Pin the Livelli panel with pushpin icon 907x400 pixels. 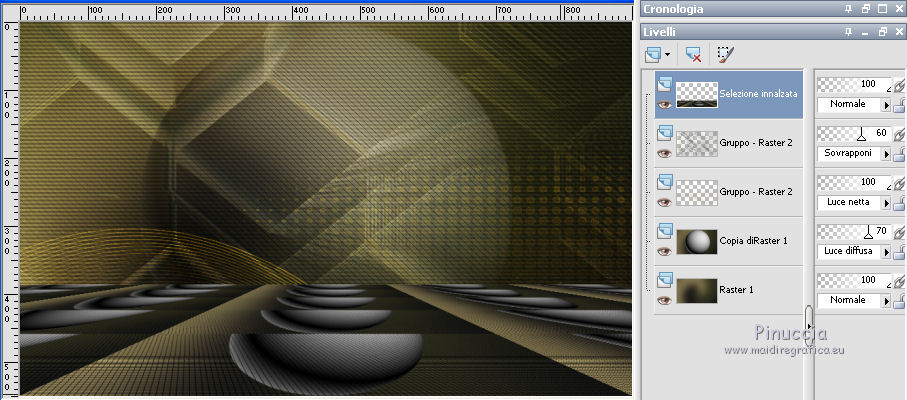point(849,32)
